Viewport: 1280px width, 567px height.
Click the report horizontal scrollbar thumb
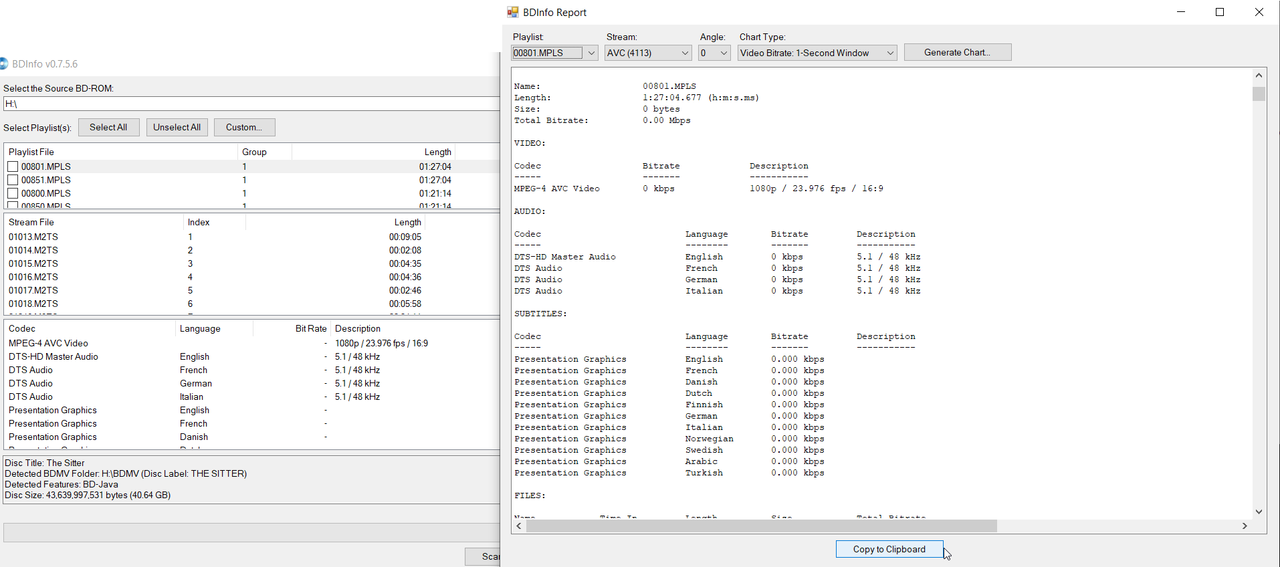tap(761, 525)
